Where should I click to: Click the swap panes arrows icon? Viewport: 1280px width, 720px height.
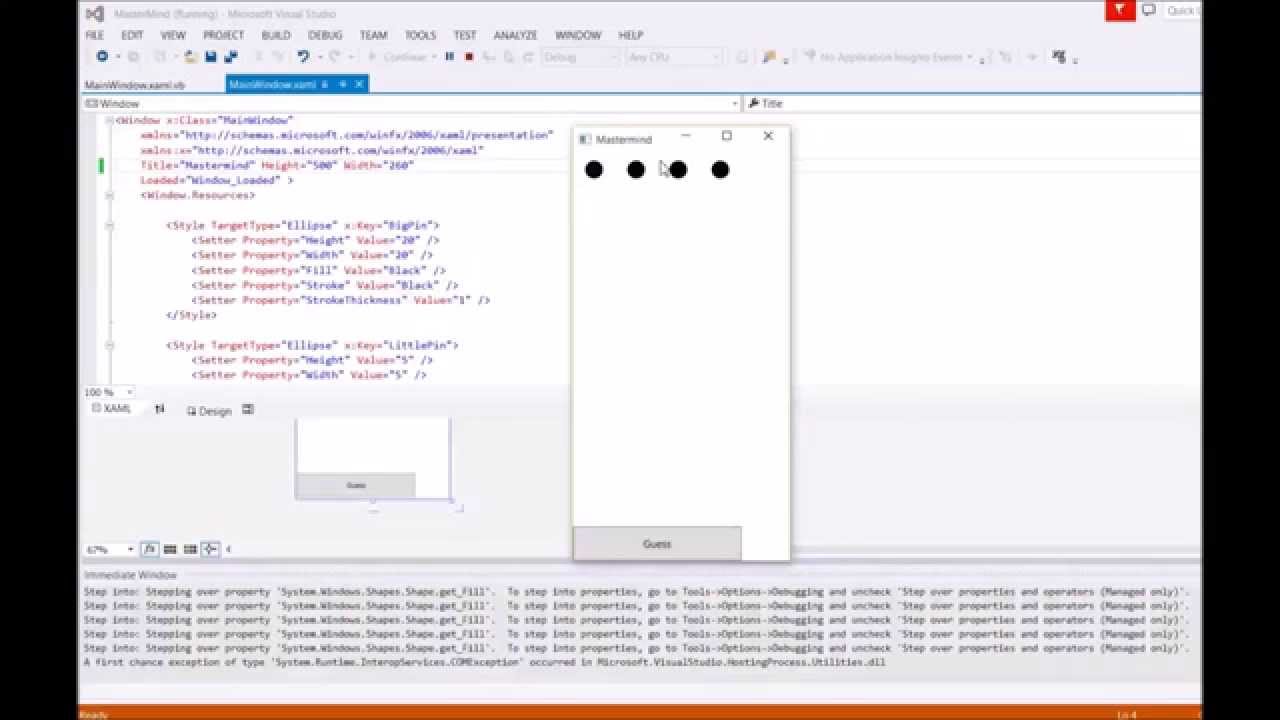pos(159,409)
